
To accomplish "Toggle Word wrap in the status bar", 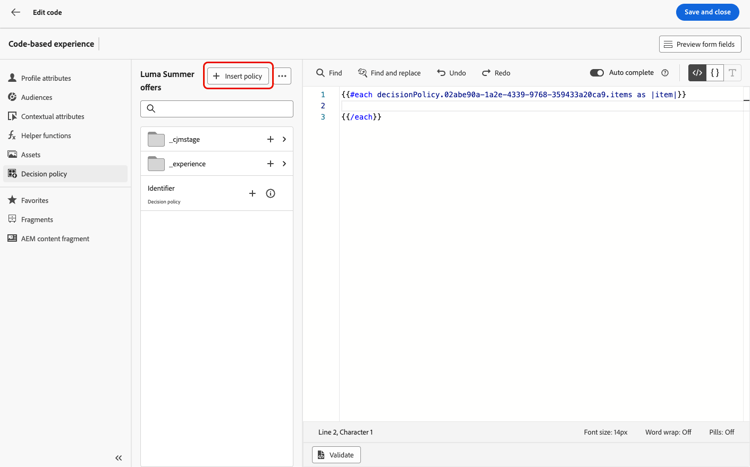I will click(668, 432).
